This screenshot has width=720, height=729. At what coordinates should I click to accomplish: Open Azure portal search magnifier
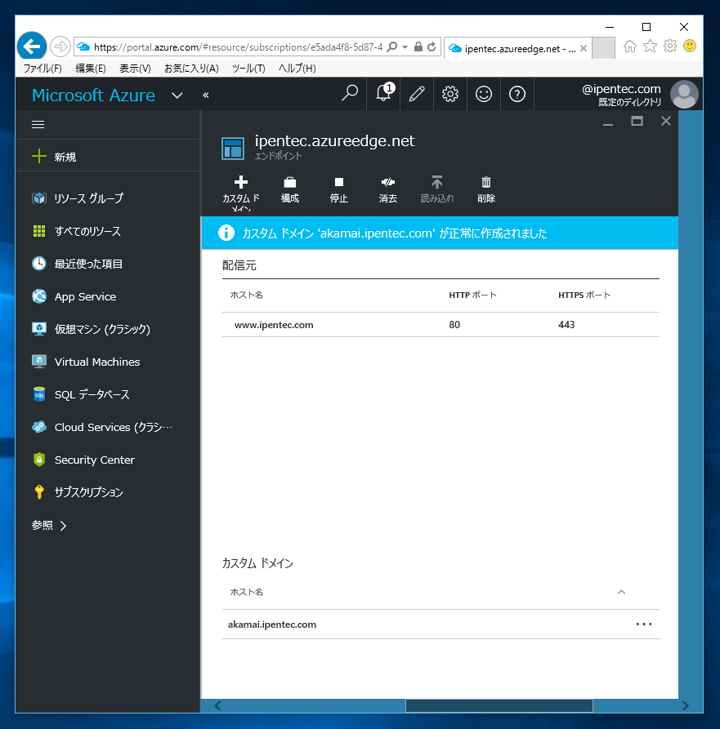(350, 94)
